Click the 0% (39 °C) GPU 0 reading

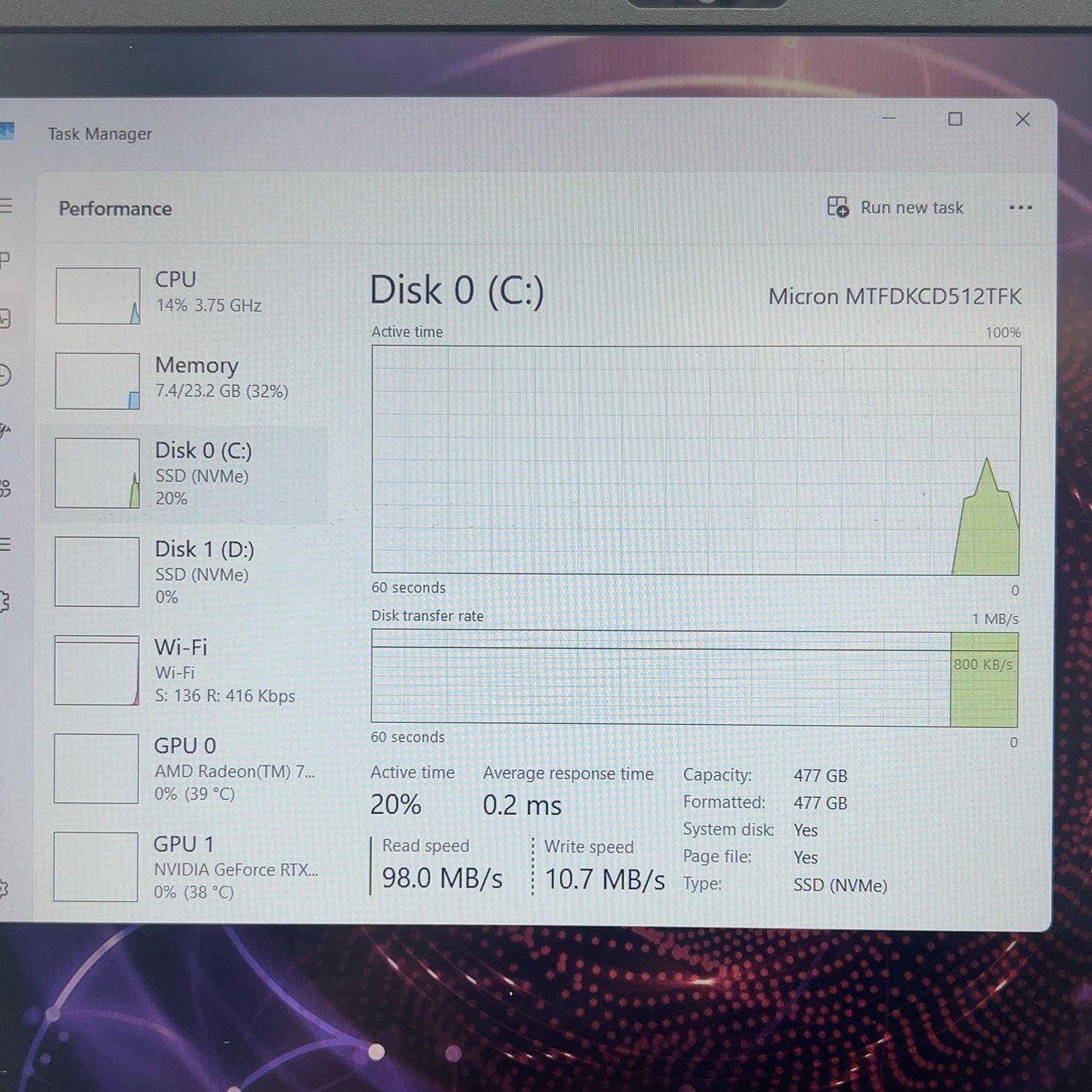(194, 794)
